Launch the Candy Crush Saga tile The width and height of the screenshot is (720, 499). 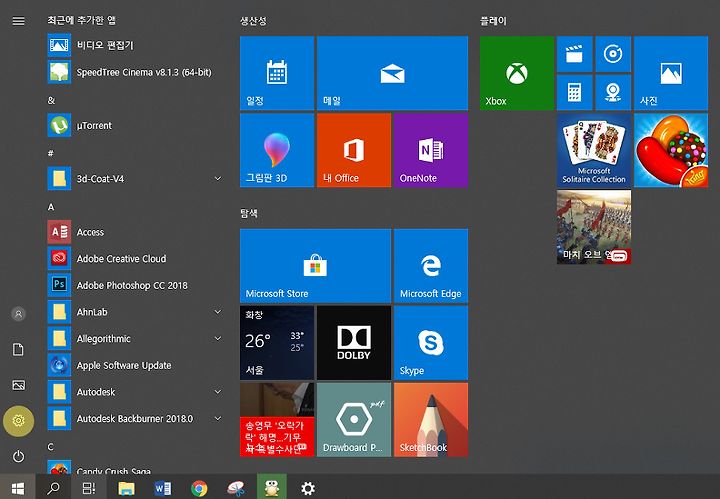pos(671,150)
